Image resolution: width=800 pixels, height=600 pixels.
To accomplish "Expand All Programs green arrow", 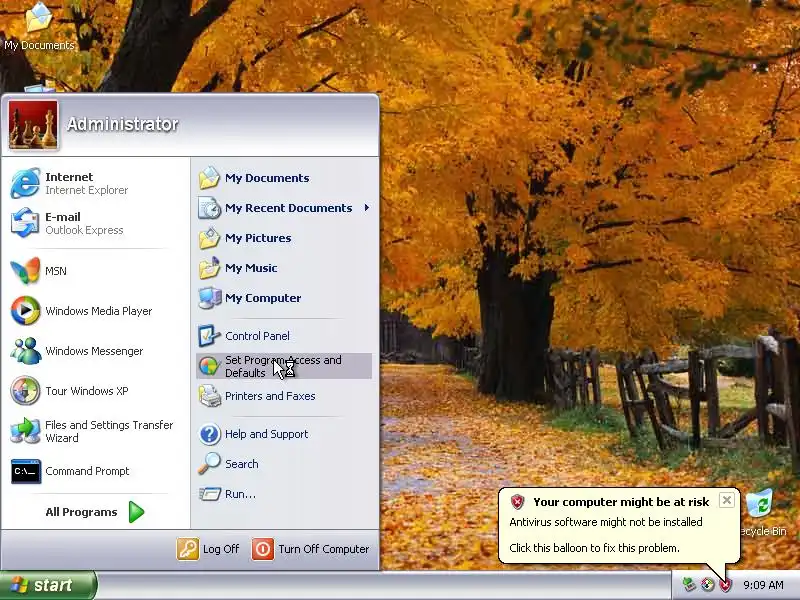I will click(x=136, y=512).
